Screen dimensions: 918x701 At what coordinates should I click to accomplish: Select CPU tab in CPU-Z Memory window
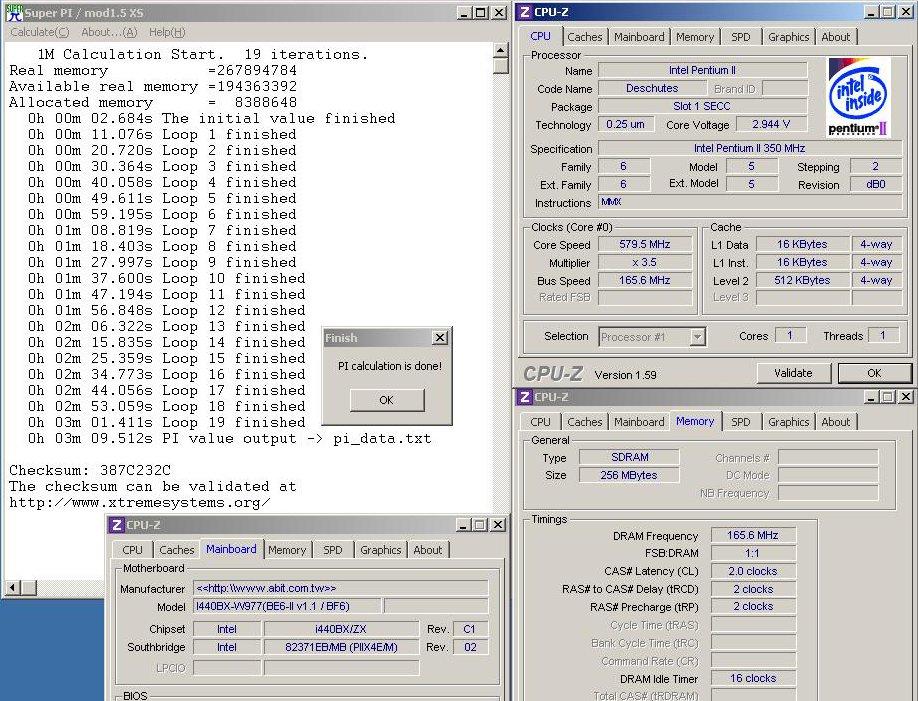(x=540, y=422)
